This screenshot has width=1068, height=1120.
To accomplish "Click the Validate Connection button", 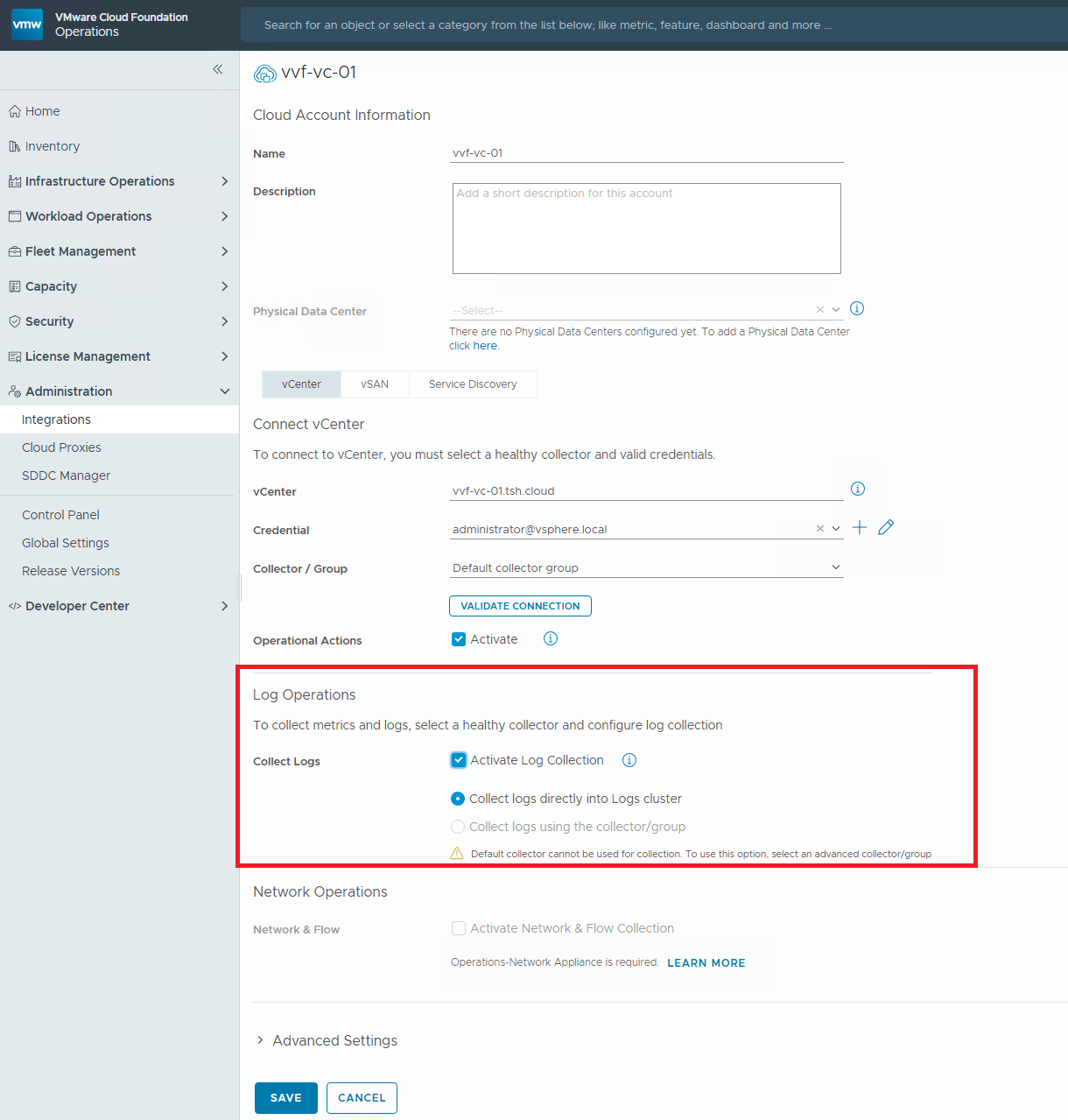I will pyautogui.click(x=520, y=606).
